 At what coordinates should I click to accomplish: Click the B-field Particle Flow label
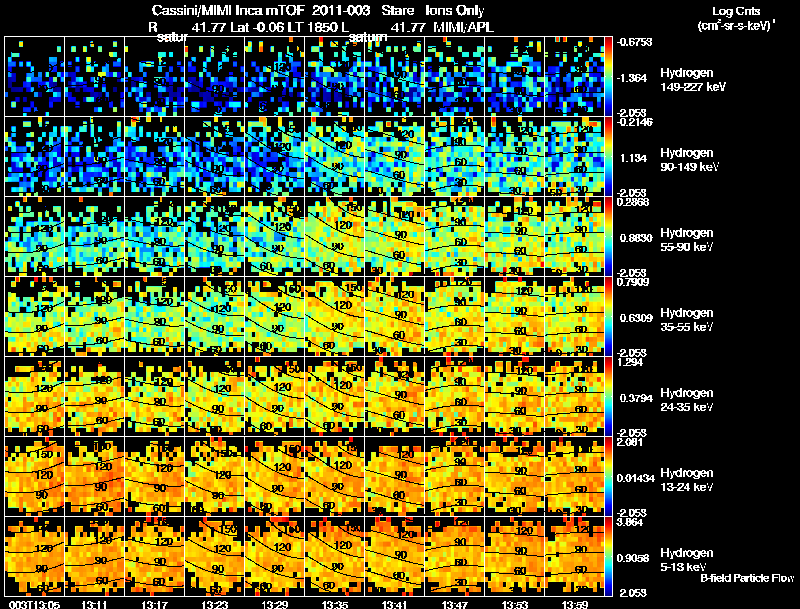(747, 578)
